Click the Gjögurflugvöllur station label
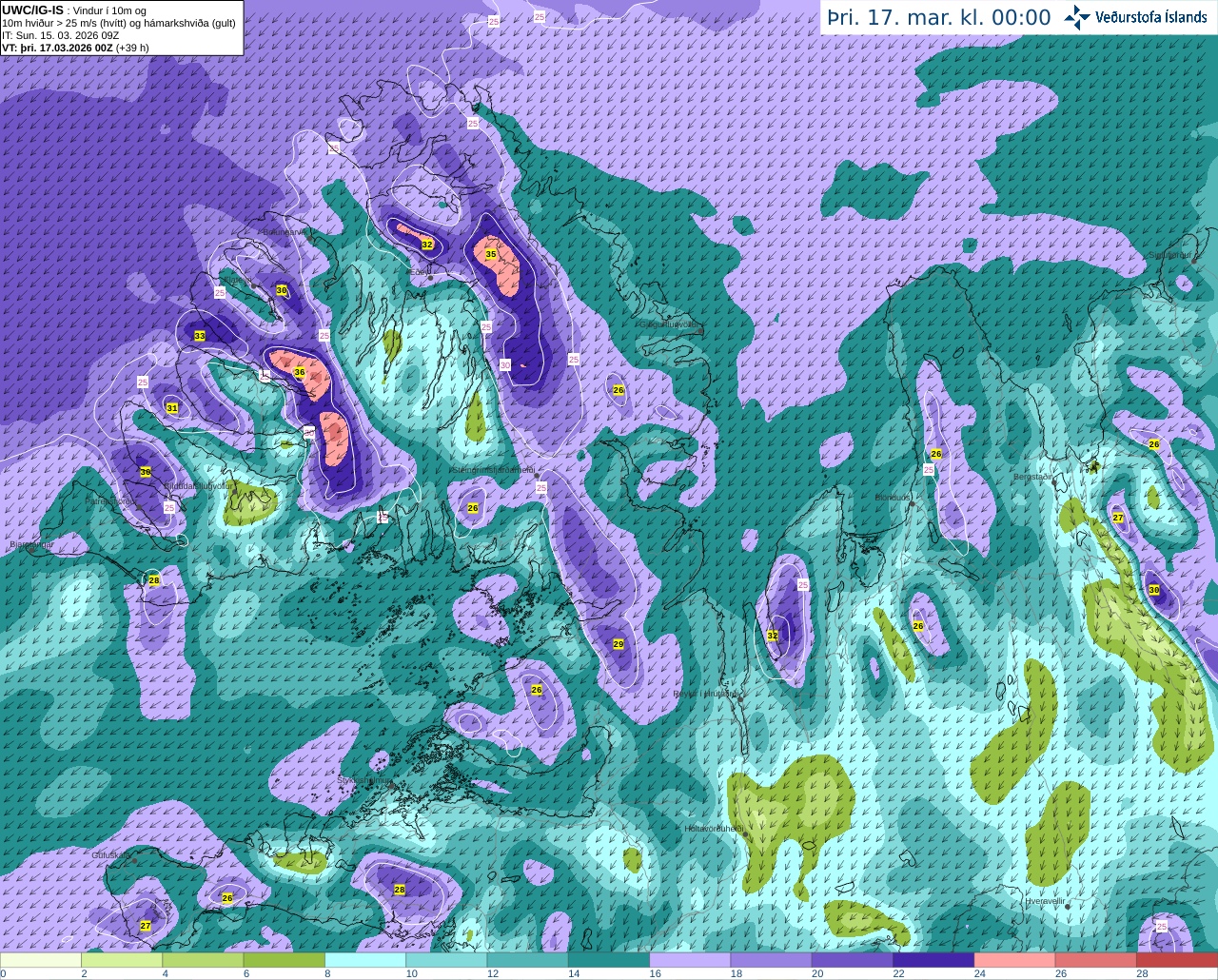This screenshot has width=1218, height=980. click(671, 324)
